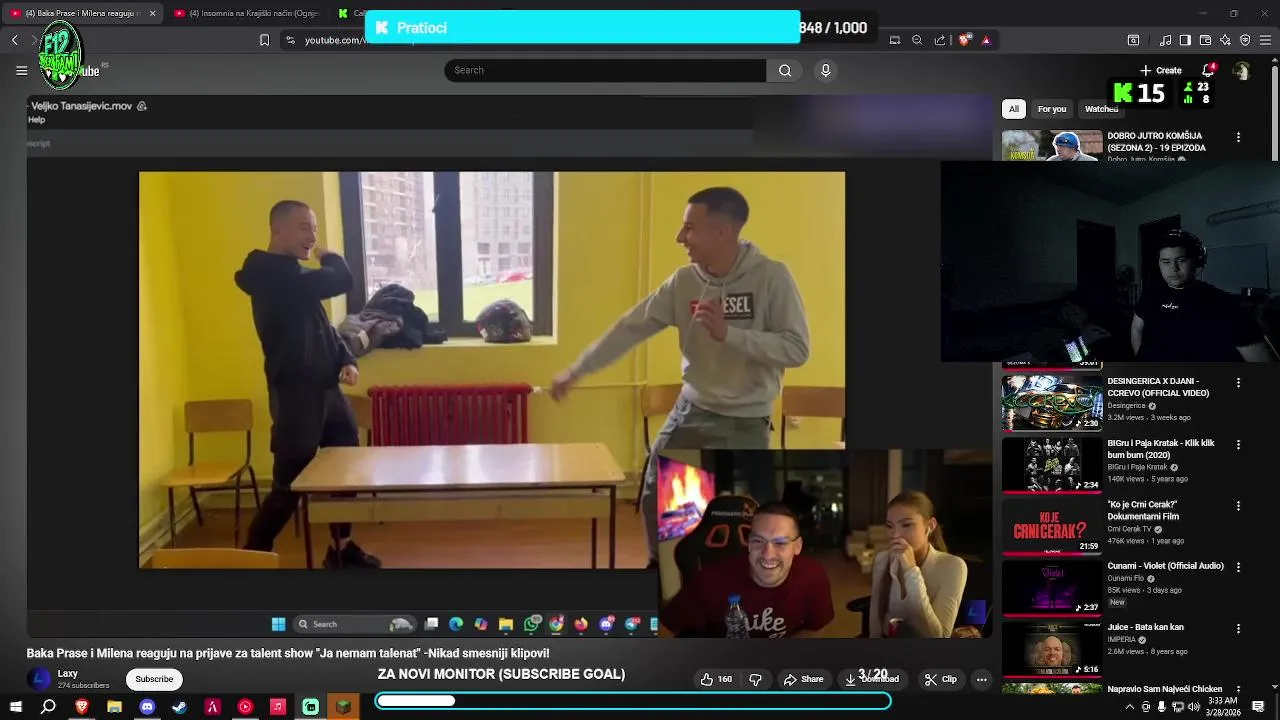Toggle system volume speaker icon
This screenshot has height=720, width=1280.
(1193, 707)
